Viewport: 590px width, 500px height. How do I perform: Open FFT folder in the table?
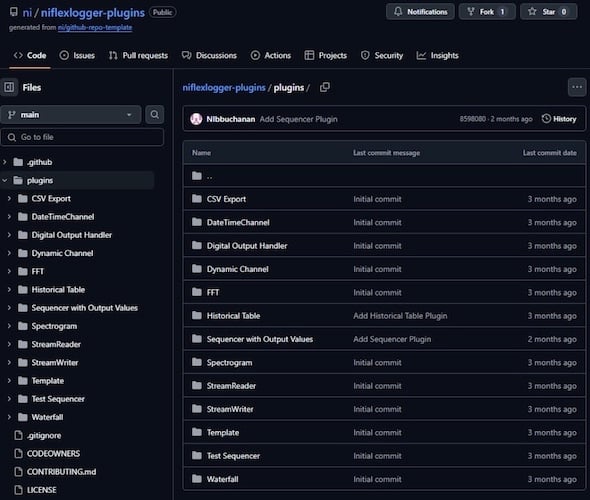coord(213,292)
